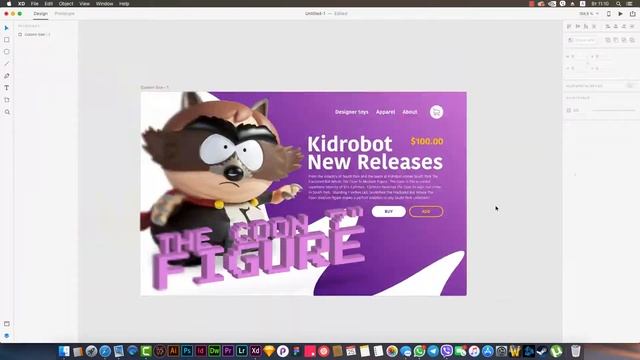The image size is (640, 360).
Task: Click the round shopping cart icon
Action: (436, 112)
